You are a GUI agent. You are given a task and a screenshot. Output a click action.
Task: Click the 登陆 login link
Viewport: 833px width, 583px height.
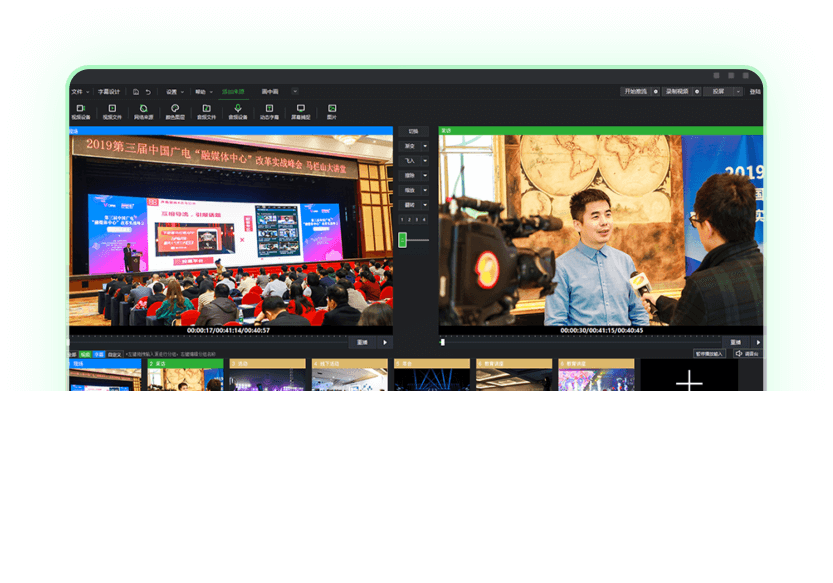(x=755, y=92)
